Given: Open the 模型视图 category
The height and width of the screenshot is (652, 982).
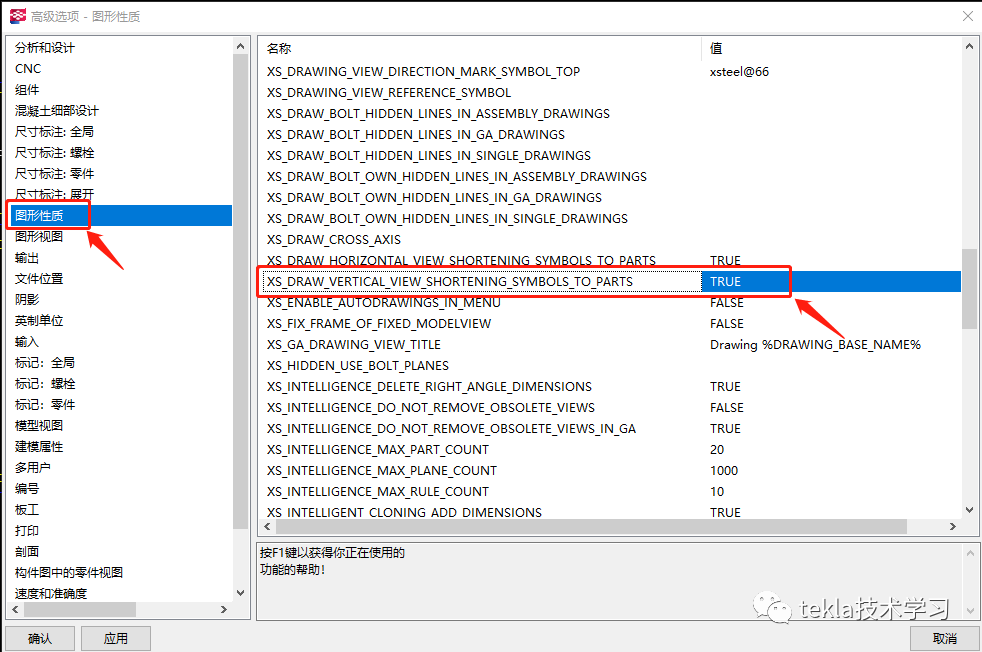Looking at the screenshot, I should pyautogui.click(x=39, y=426).
